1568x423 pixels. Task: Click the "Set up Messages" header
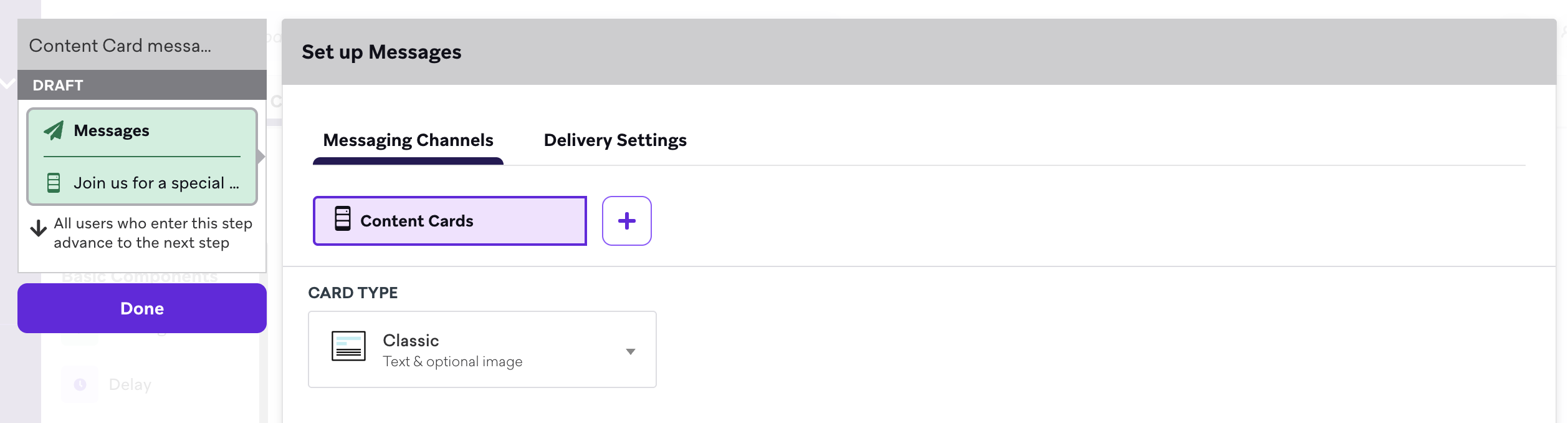381,52
